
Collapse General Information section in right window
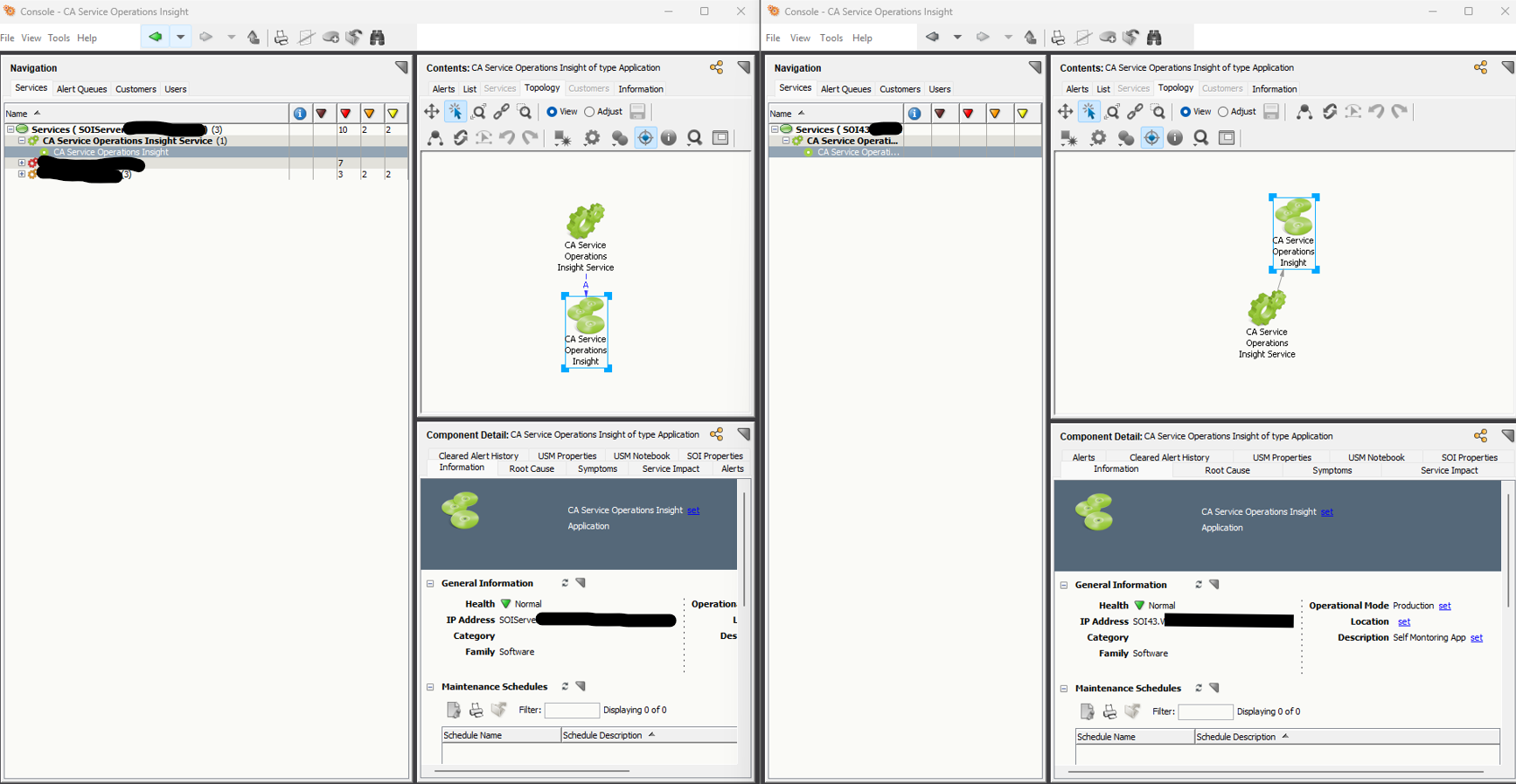(x=1064, y=586)
